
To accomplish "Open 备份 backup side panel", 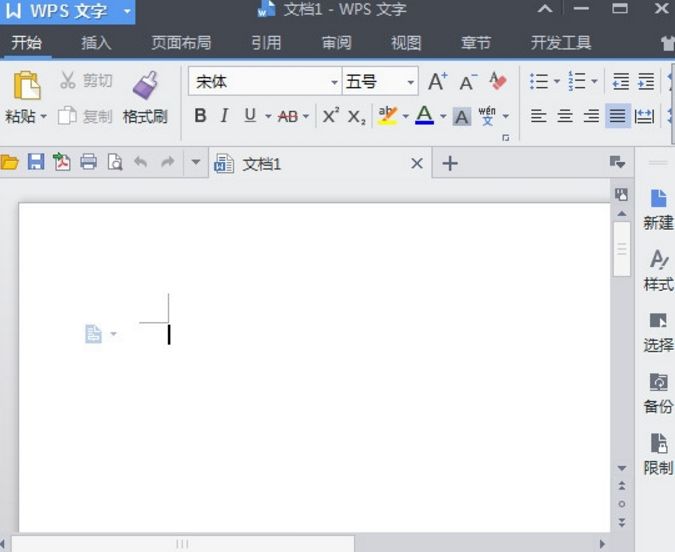I will tap(658, 394).
